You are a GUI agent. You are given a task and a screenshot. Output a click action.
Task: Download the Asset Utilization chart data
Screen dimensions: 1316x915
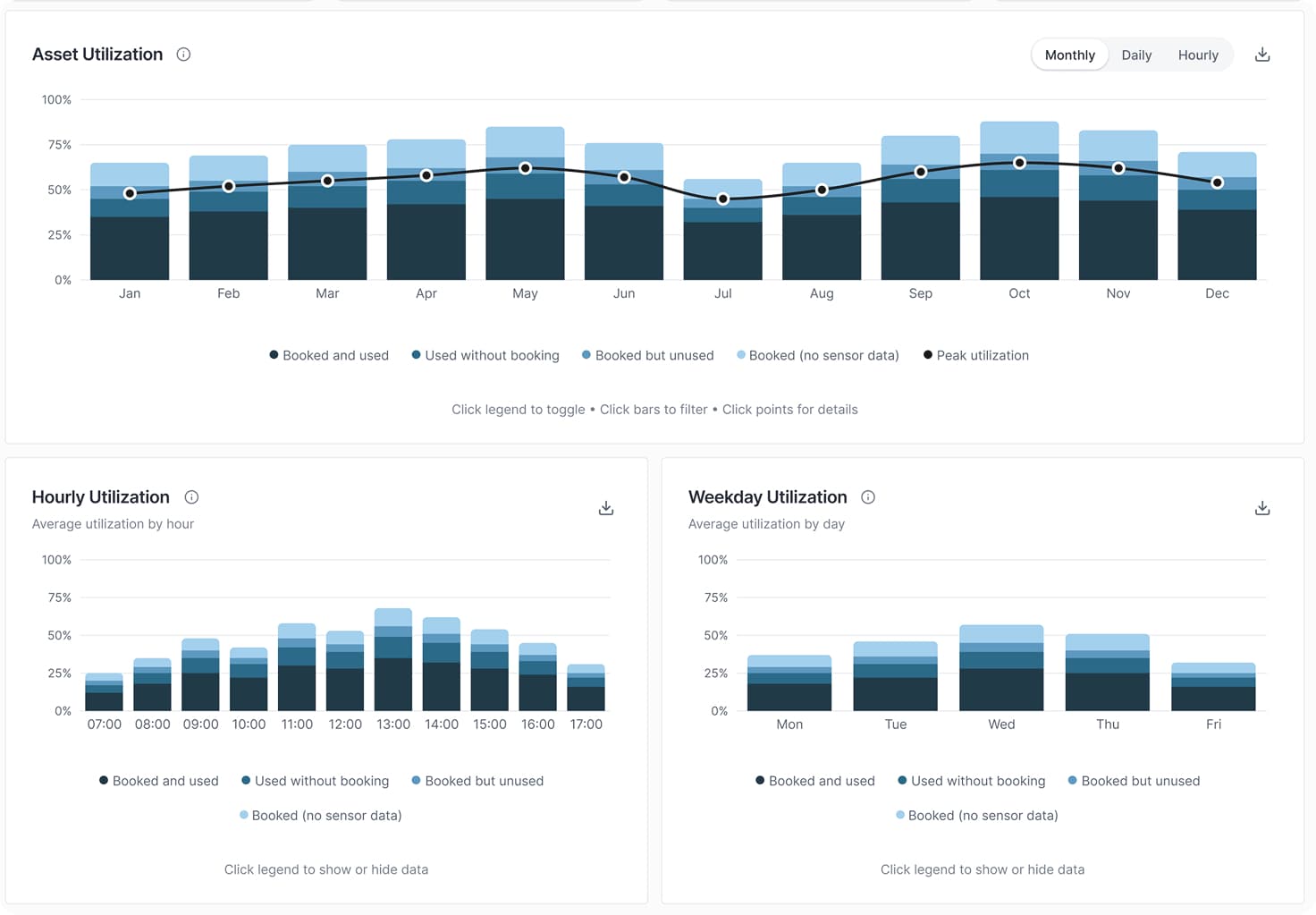point(1261,54)
